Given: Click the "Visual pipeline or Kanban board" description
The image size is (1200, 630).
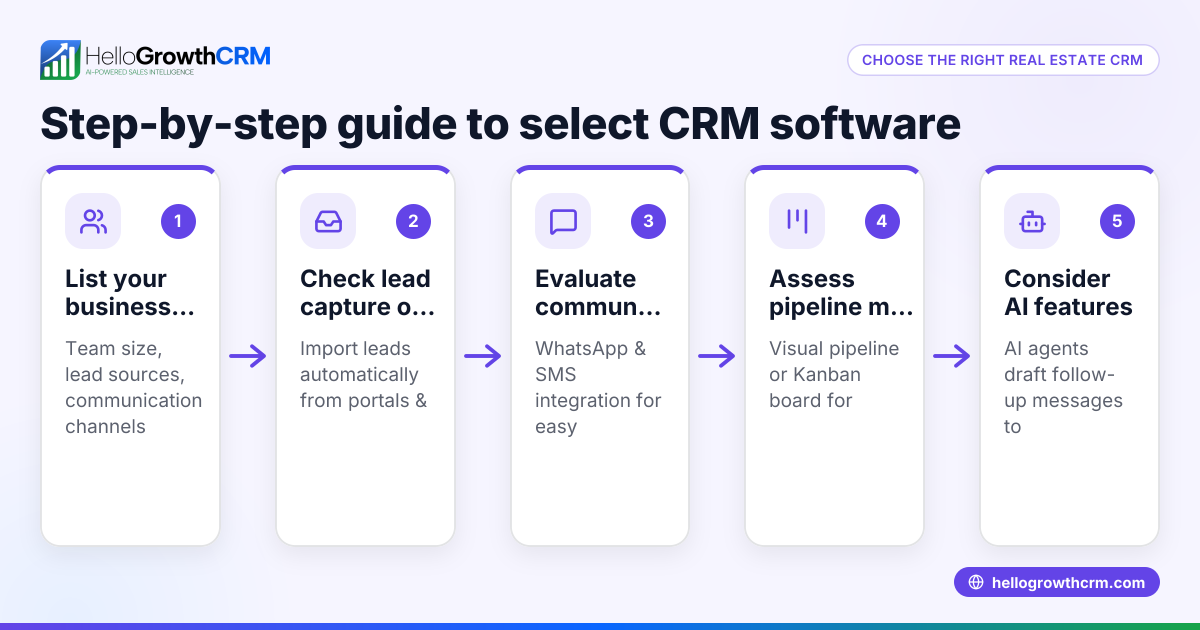Looking at the screenshot, I should 834,375.
